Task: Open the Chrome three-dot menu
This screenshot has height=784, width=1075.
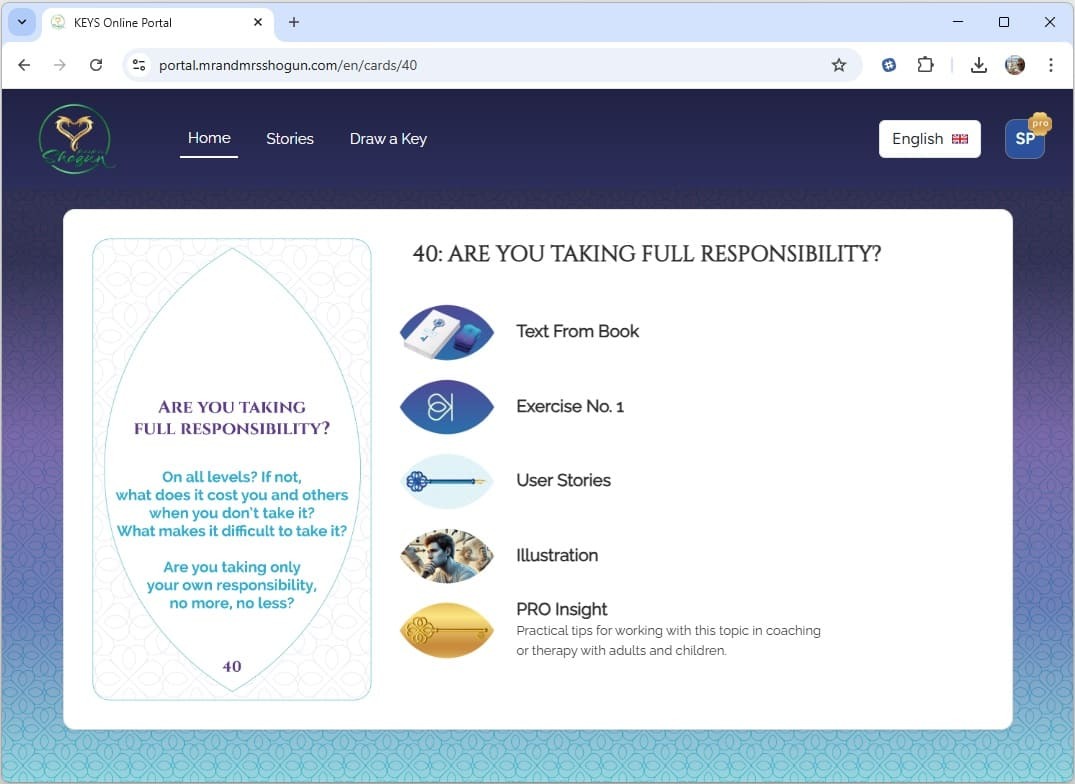Action: [1050, 65]
